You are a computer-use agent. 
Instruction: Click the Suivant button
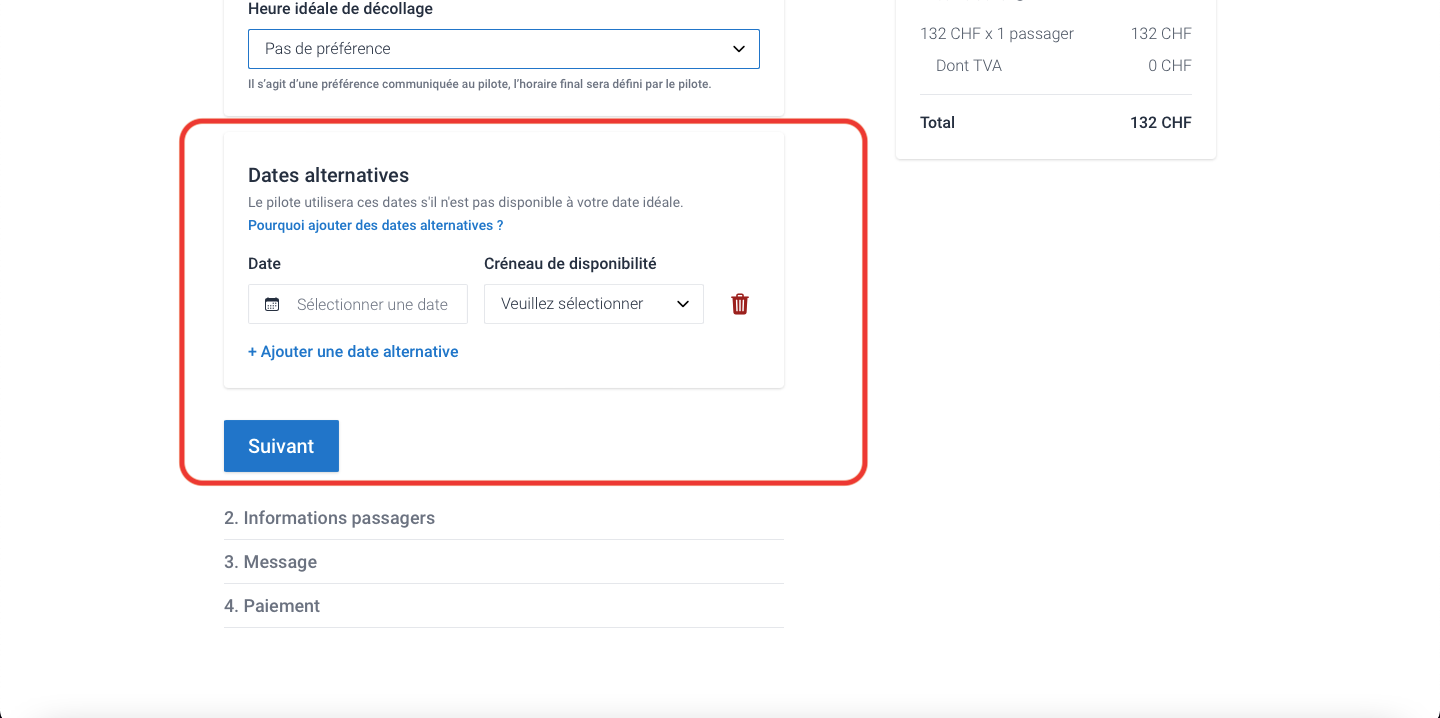(x=281, y=446)
